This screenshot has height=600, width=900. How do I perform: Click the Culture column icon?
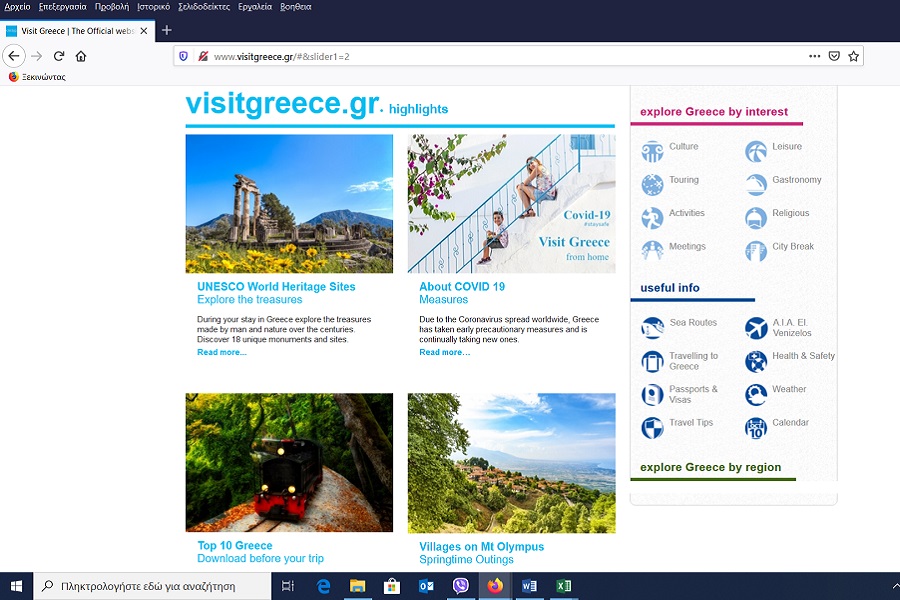(652, 152)
